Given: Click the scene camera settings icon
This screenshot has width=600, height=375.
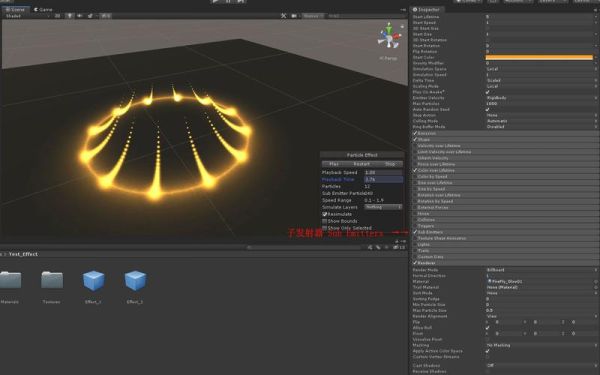Looking at the screenshot, I should 294,16.
